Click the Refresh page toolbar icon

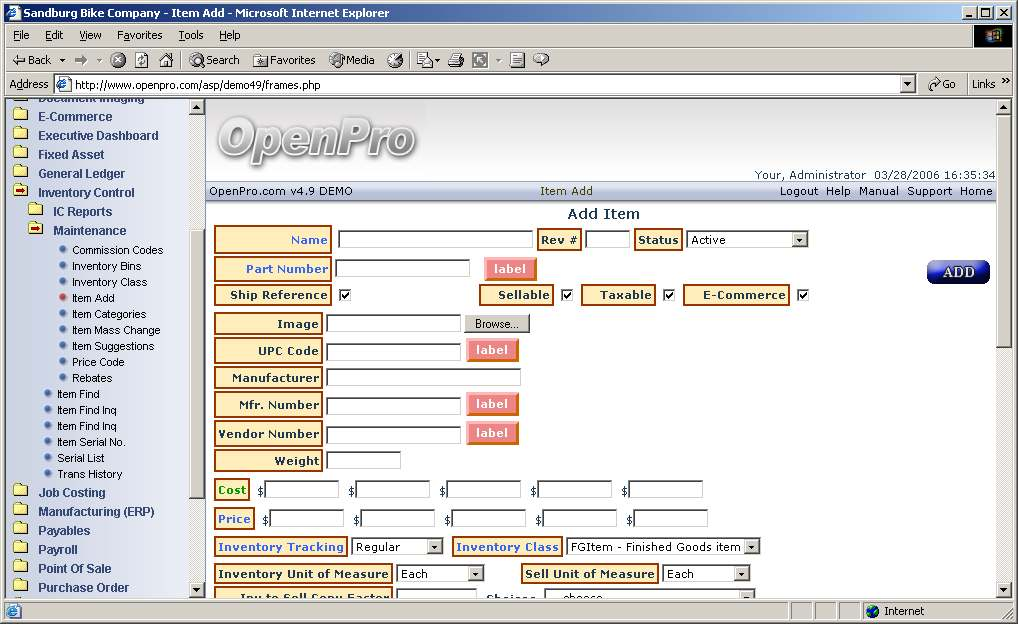(142, 60)
